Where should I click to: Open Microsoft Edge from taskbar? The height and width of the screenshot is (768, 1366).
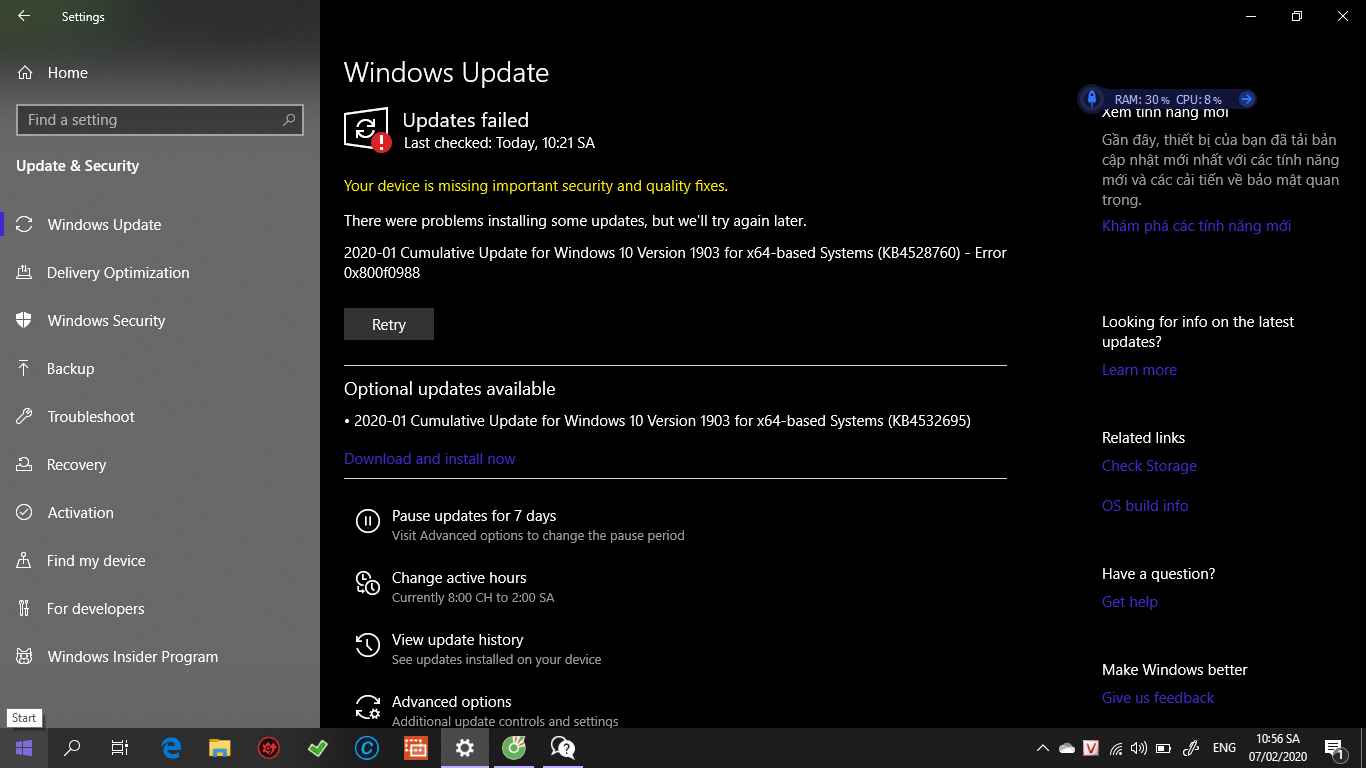[x=171, y=748]
